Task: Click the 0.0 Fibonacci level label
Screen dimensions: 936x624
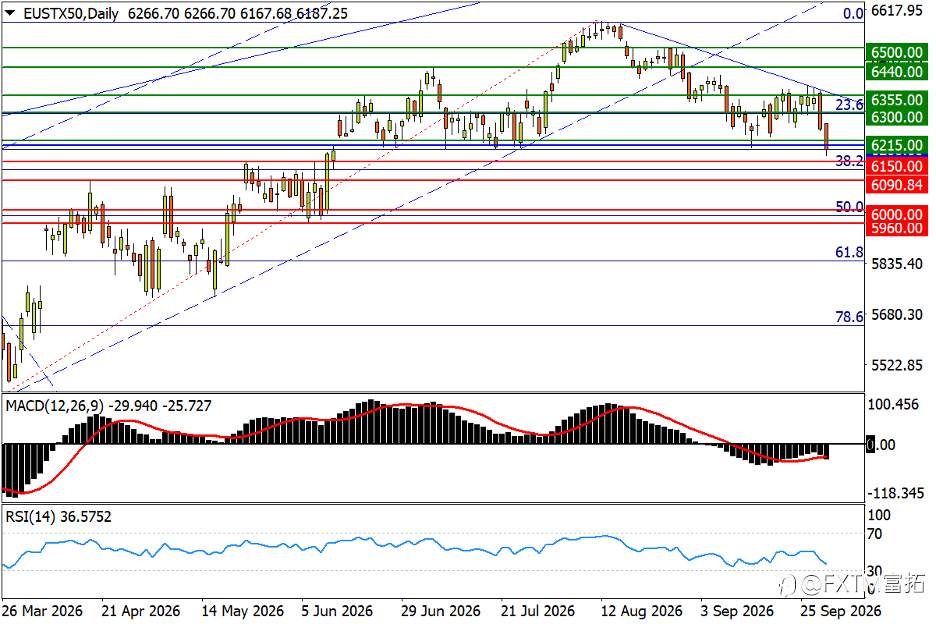Action: tap(853, 13)
